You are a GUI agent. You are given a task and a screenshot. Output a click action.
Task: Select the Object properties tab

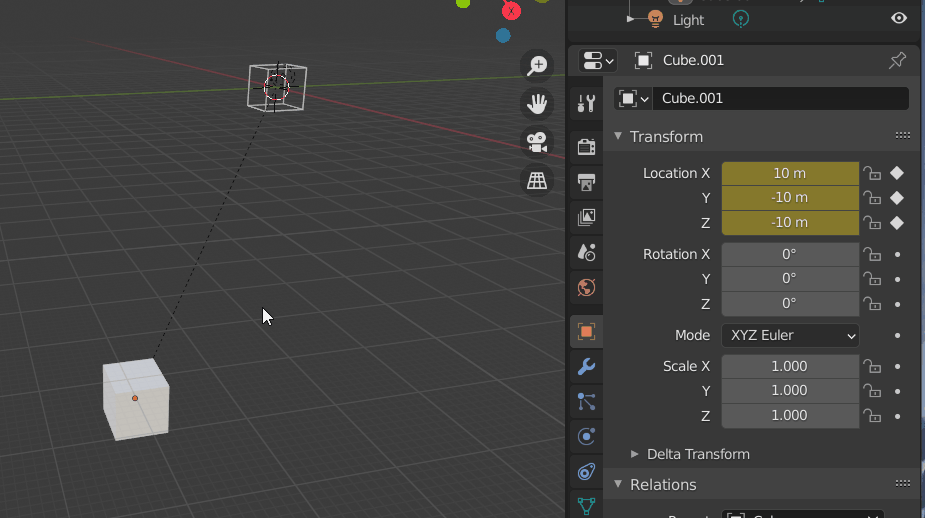click(x=586, y=332)
